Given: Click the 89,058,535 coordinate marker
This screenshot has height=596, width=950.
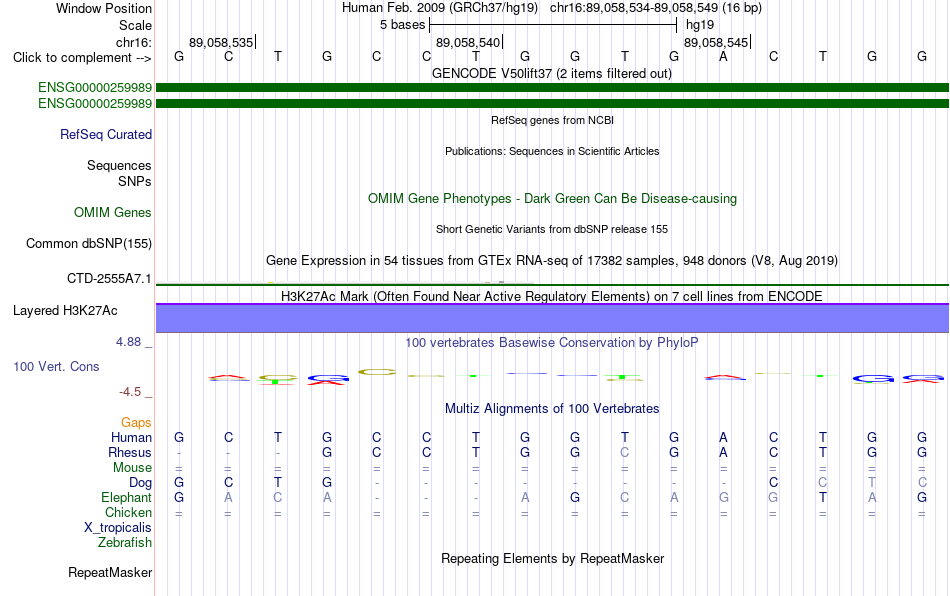Looking at the screenshot, I should (221, 42).
